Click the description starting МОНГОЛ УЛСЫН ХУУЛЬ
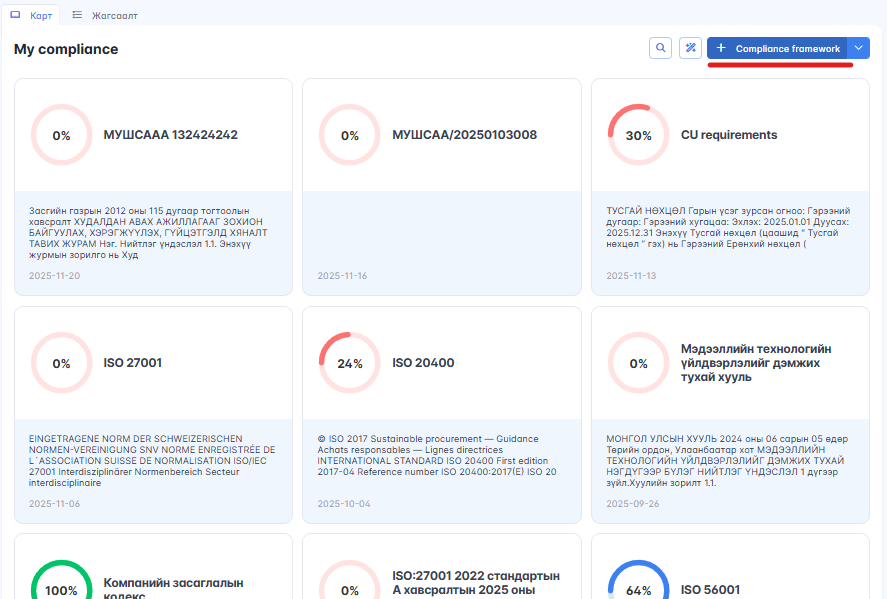This screenshot has width=887, height=599. [727, 460]
